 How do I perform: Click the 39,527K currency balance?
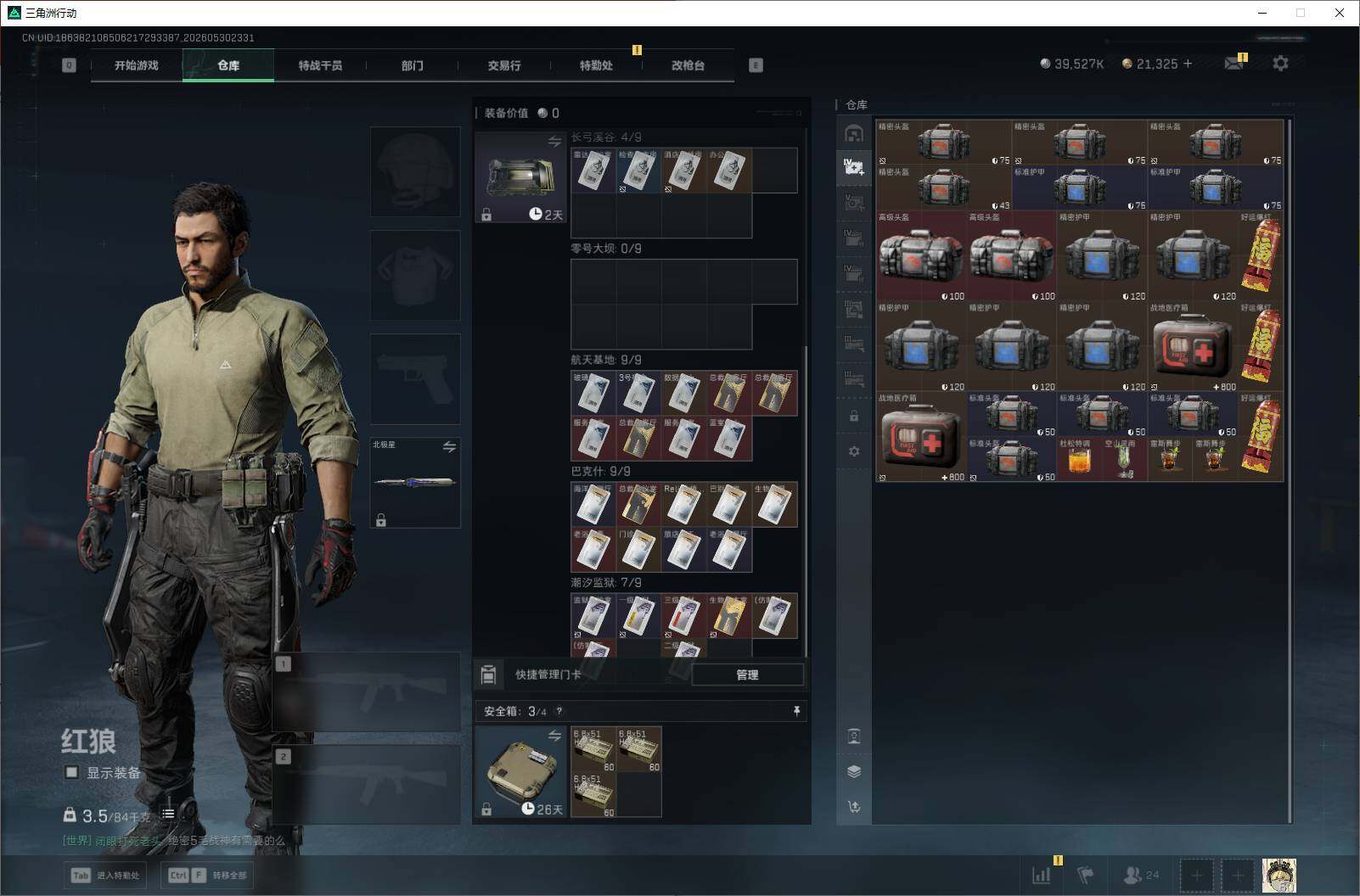(1072, 64)
